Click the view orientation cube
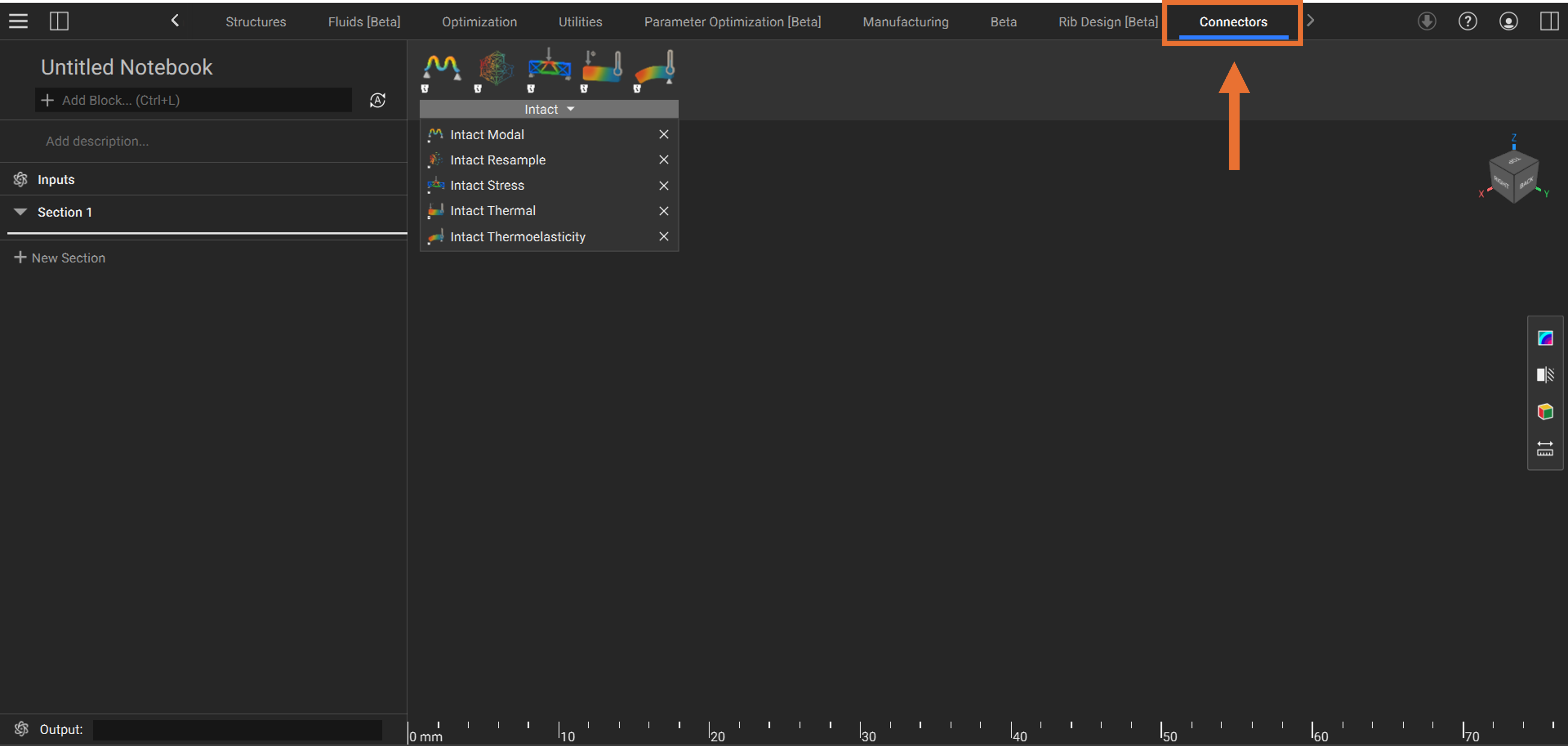 coord(1513,177)
